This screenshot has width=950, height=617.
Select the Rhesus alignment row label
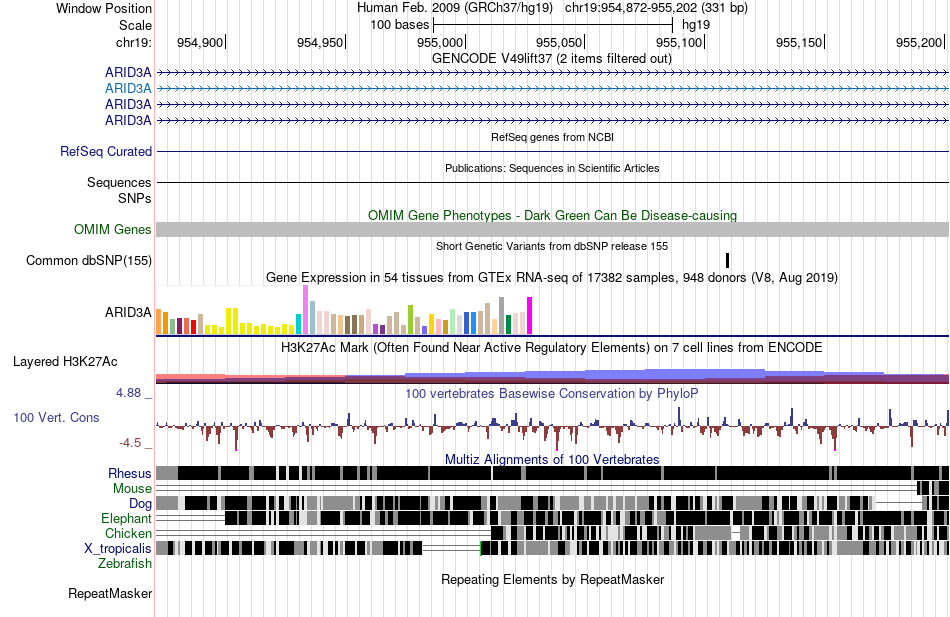pos(130,473)
